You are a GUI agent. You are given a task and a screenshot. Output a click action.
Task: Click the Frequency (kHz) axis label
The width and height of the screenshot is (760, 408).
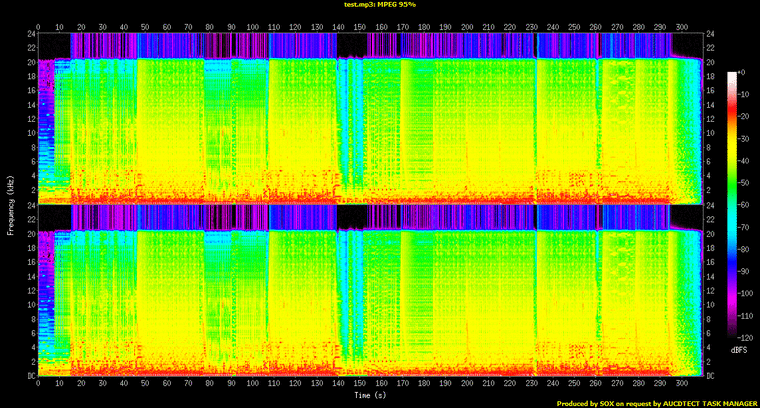point(9,204)
